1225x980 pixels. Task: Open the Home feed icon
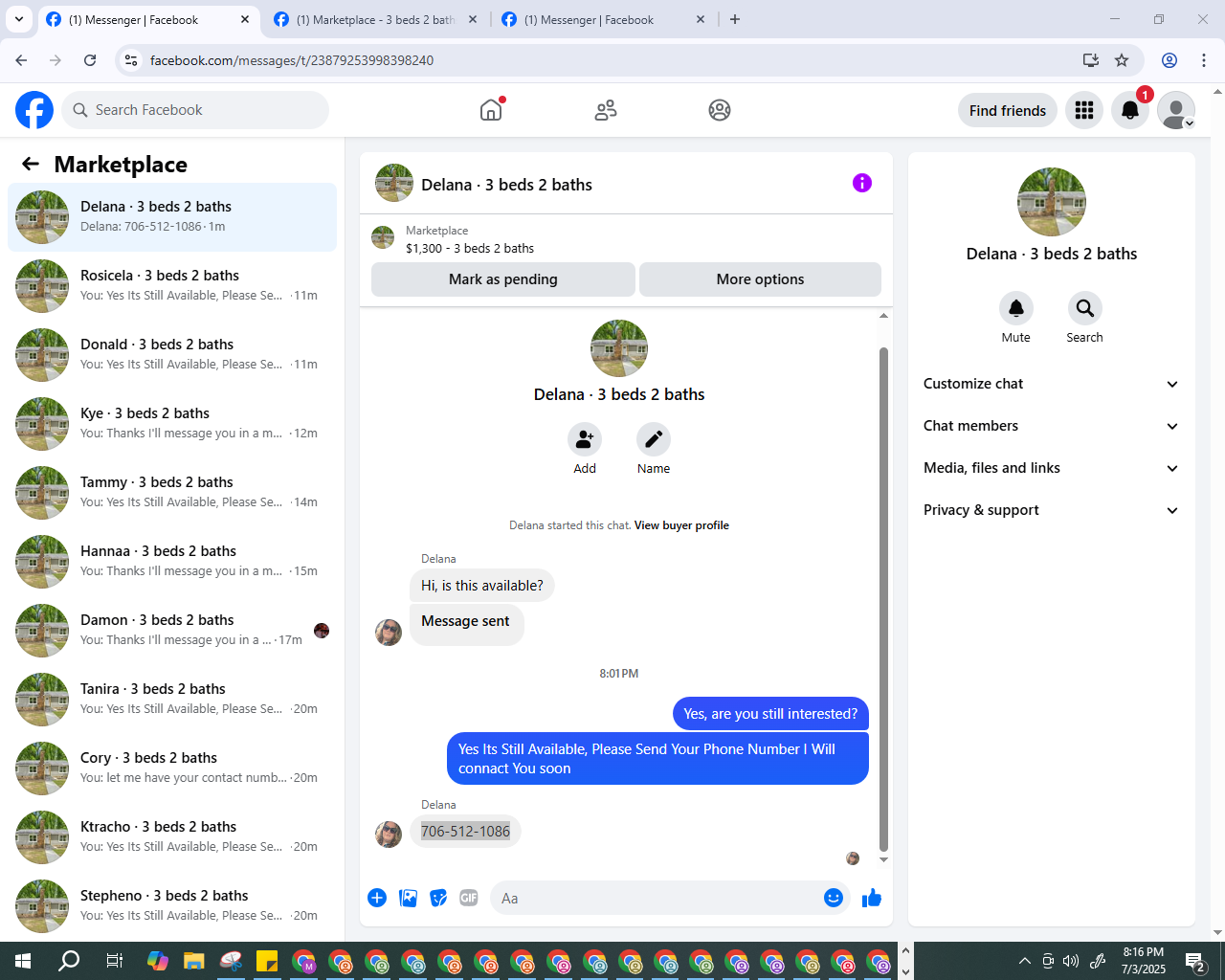[x=491, y=110]
